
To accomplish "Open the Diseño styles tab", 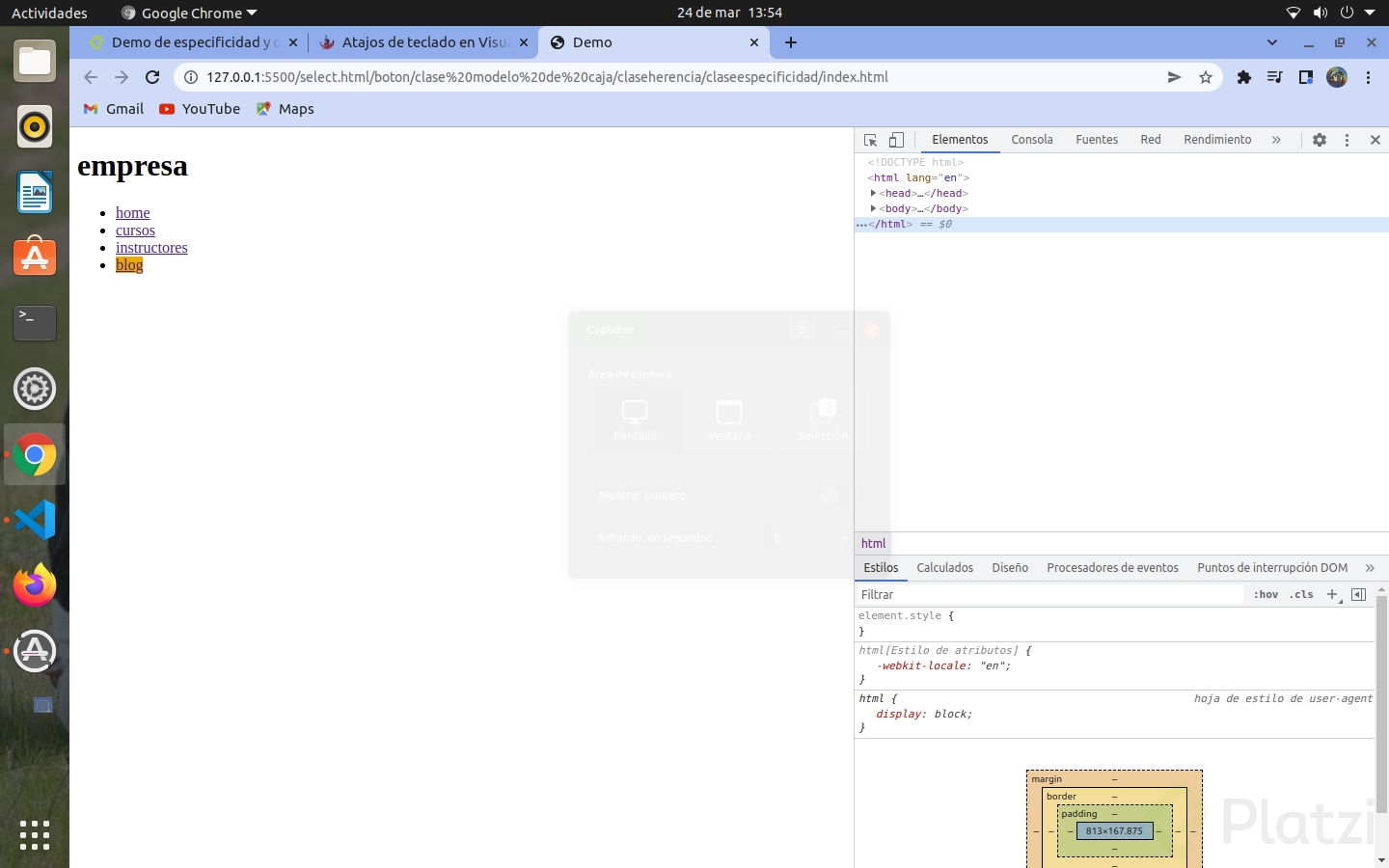I will pos(1010,568).
